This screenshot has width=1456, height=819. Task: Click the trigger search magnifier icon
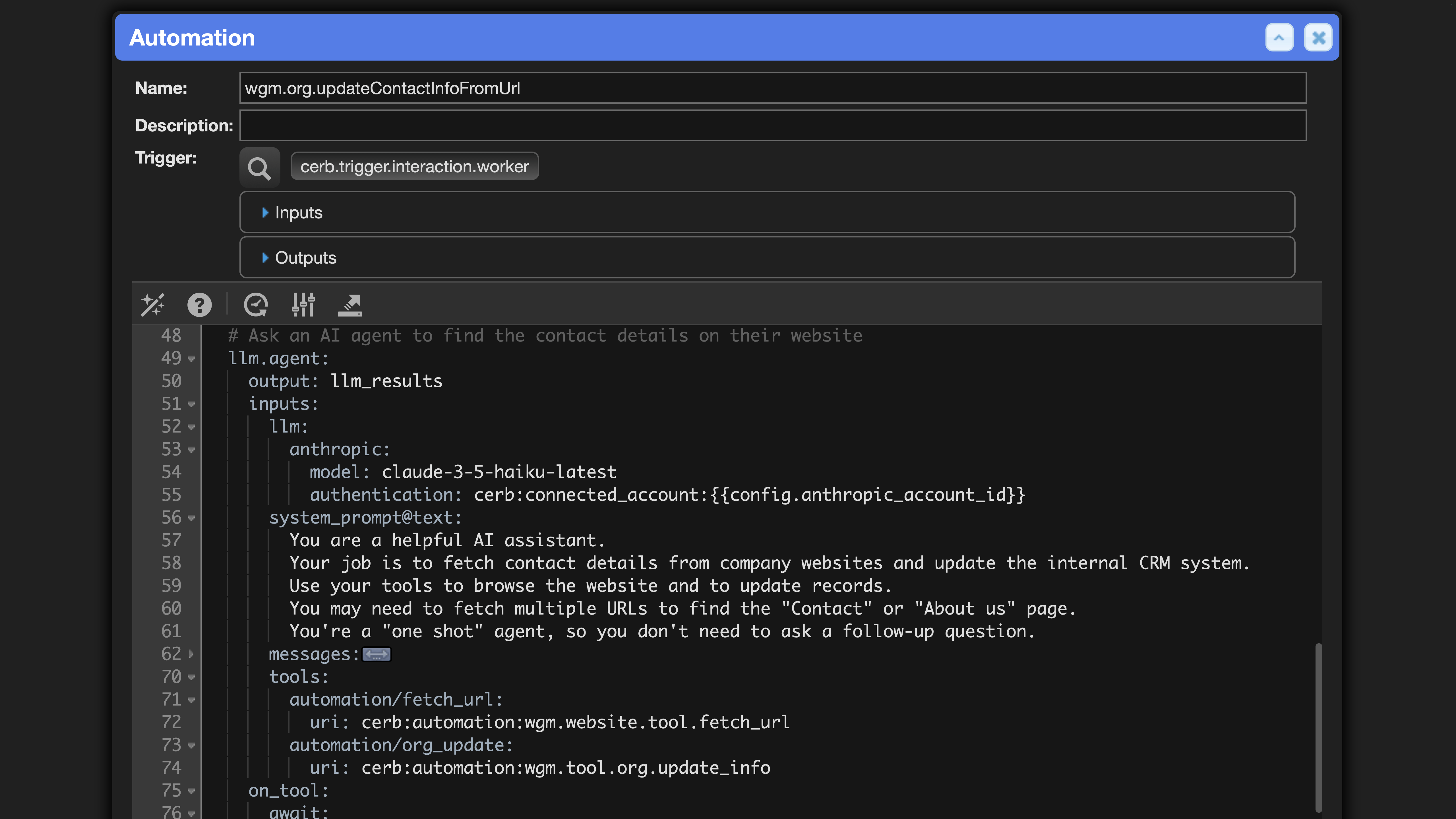tap(259, 167)
